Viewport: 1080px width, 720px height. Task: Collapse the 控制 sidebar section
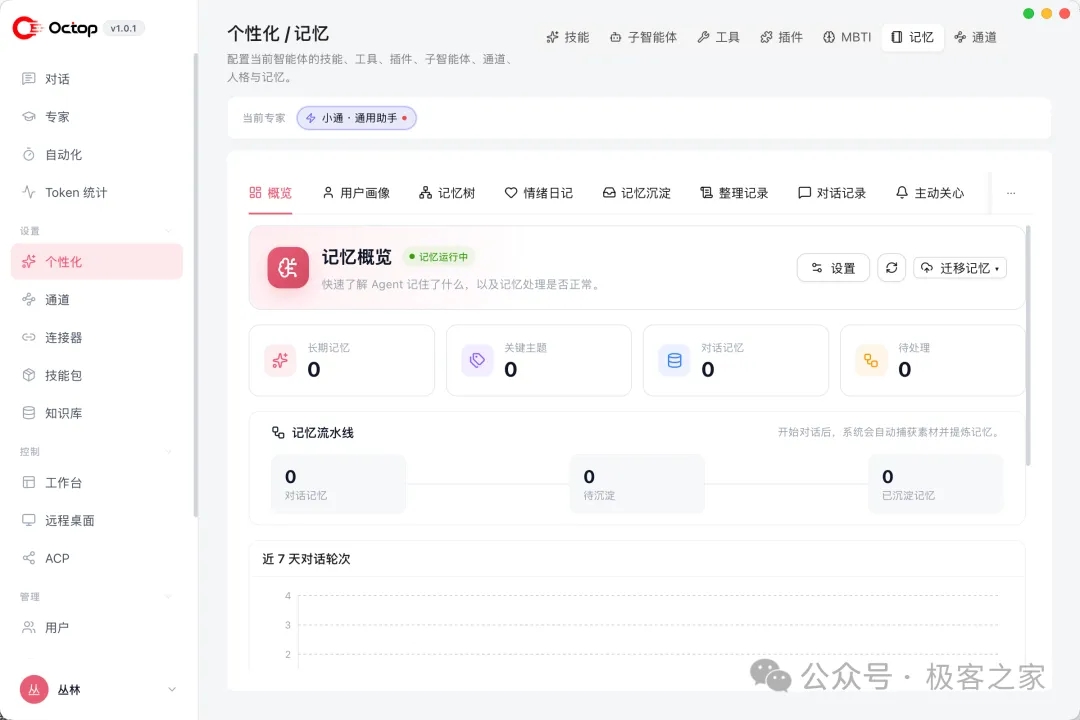(169, 452)
